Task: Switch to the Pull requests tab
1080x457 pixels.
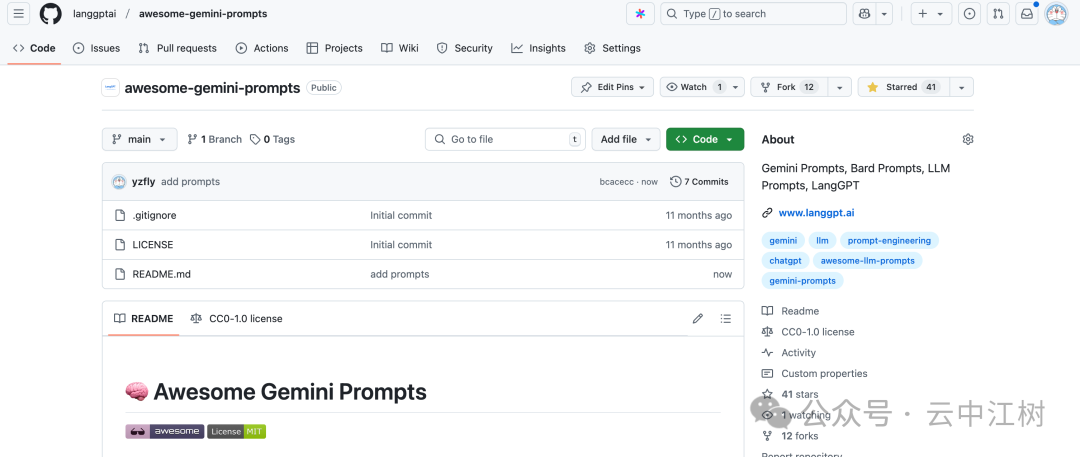Action: click(x=178, y=48)
